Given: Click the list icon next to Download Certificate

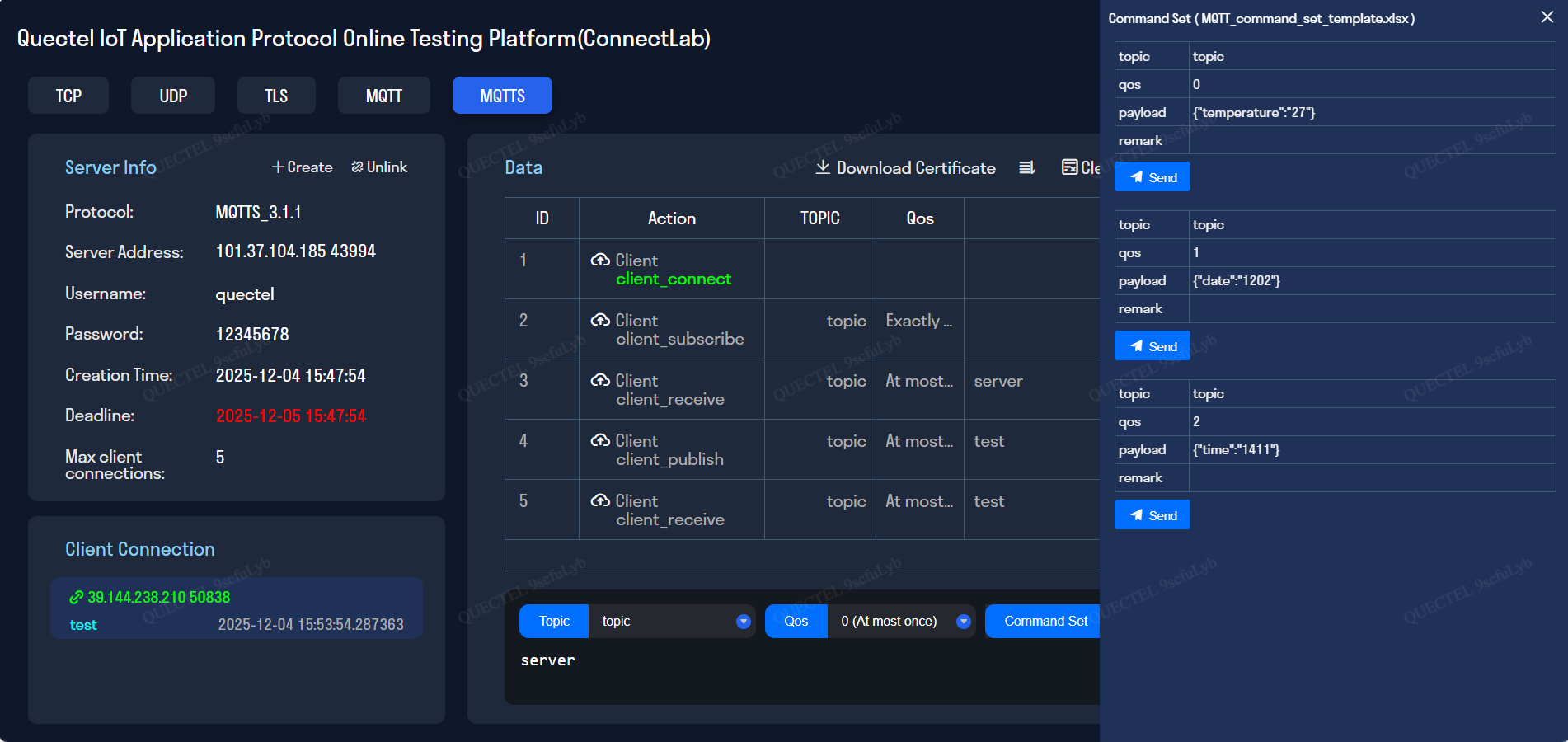Looking at the screenshot, I should (1026, 167).
